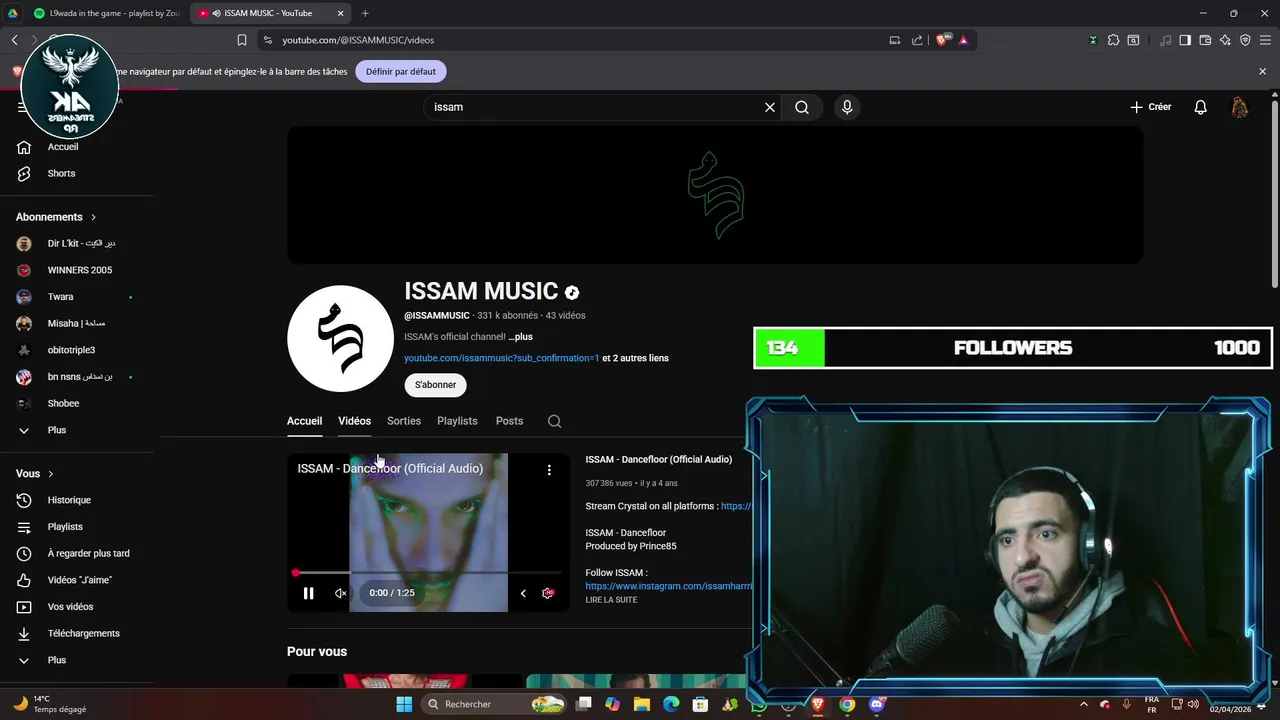Open the browser hamburger menu
The width and height of the screenshot is (1280, 720).
click(1265, 40)
